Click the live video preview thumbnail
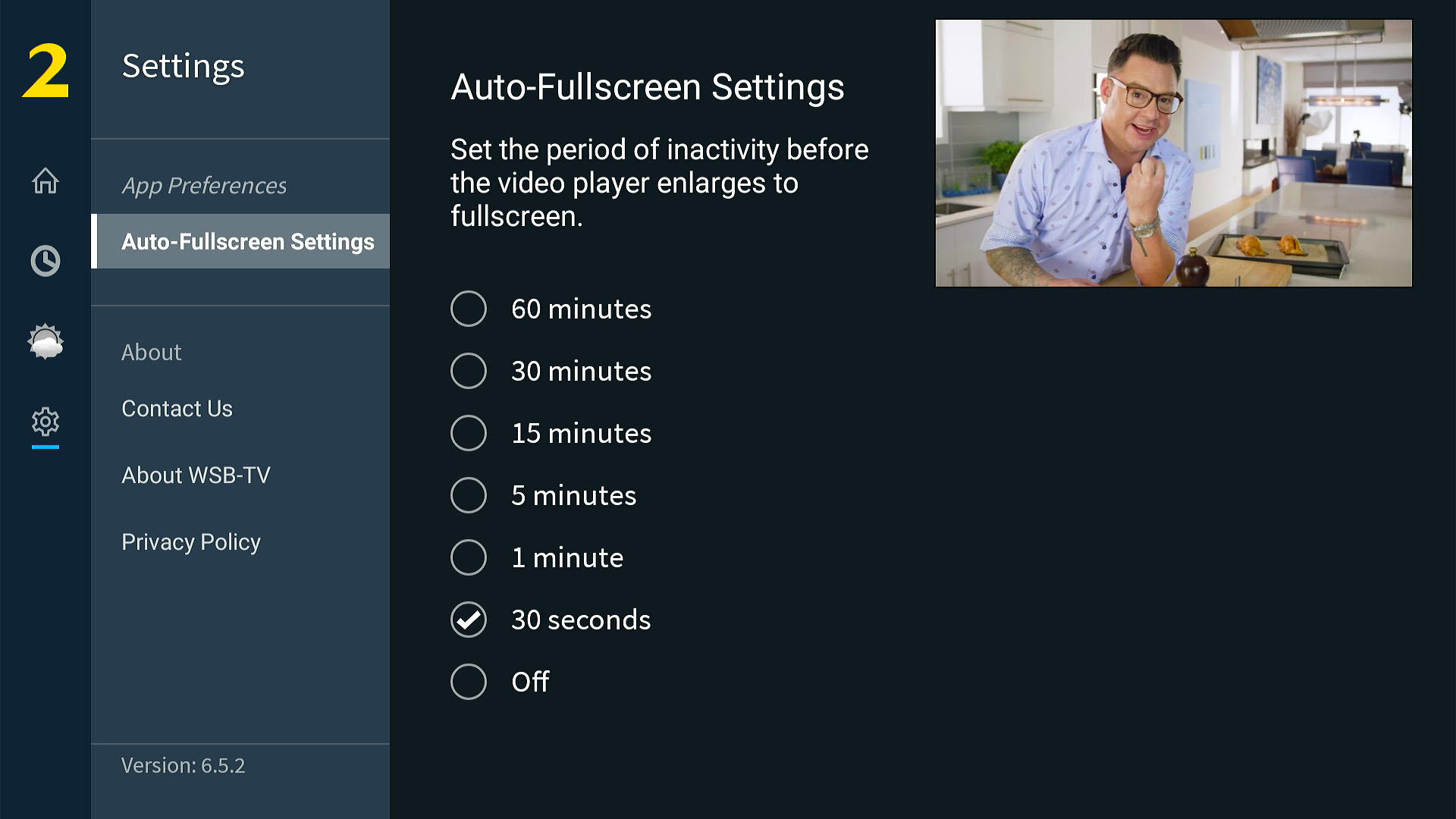Image resolution: width=1456 pixels, height=819 pixels. click(1173, 153)
